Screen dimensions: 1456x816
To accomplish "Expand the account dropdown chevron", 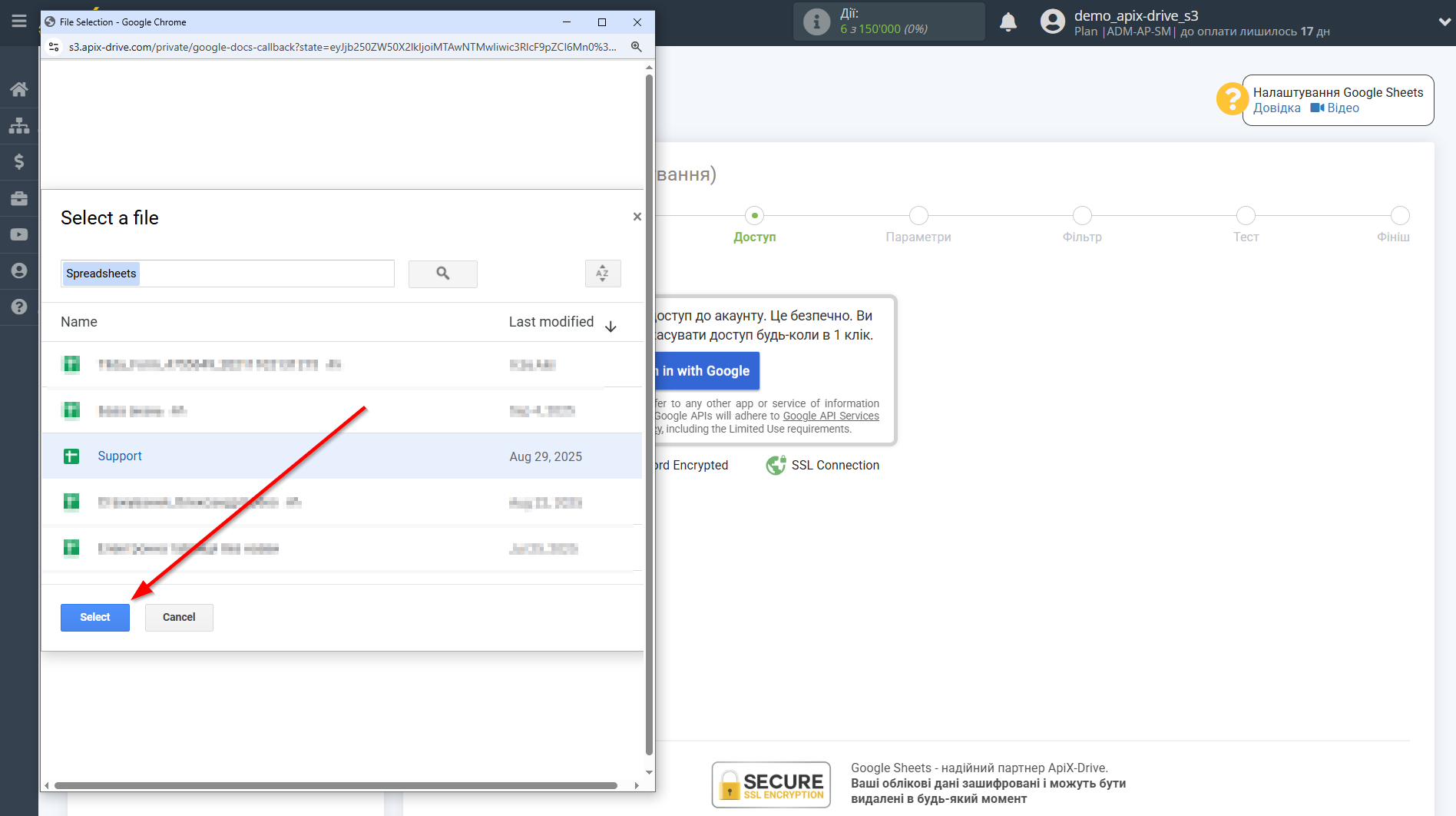I will 1444,22.
